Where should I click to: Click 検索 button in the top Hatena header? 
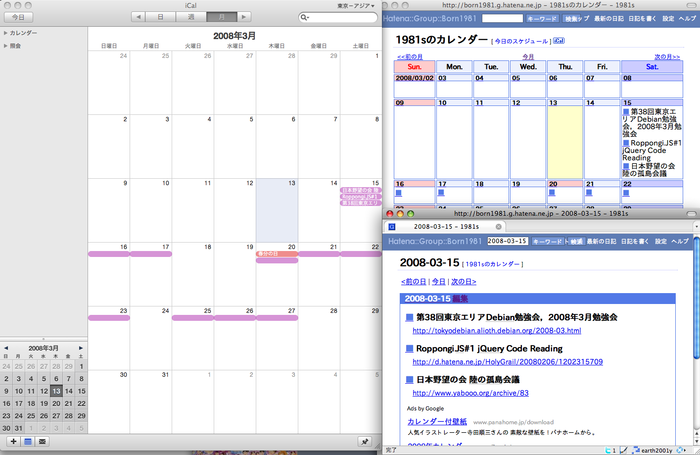pyautogui.click(x=571, y=19)
